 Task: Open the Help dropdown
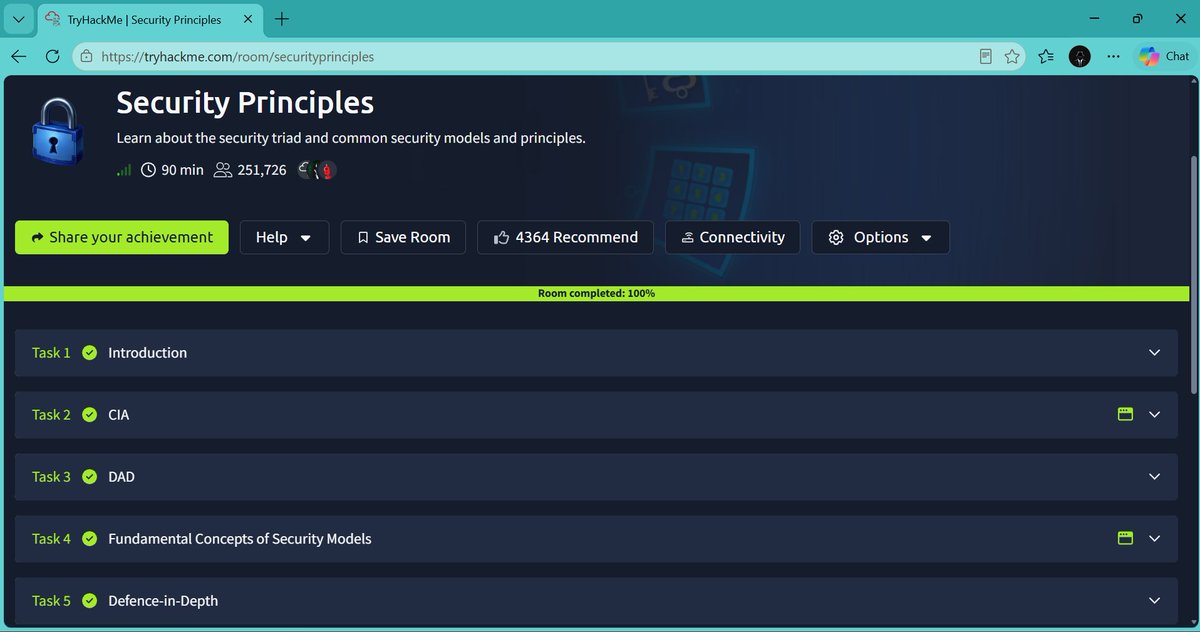[284, 237]
